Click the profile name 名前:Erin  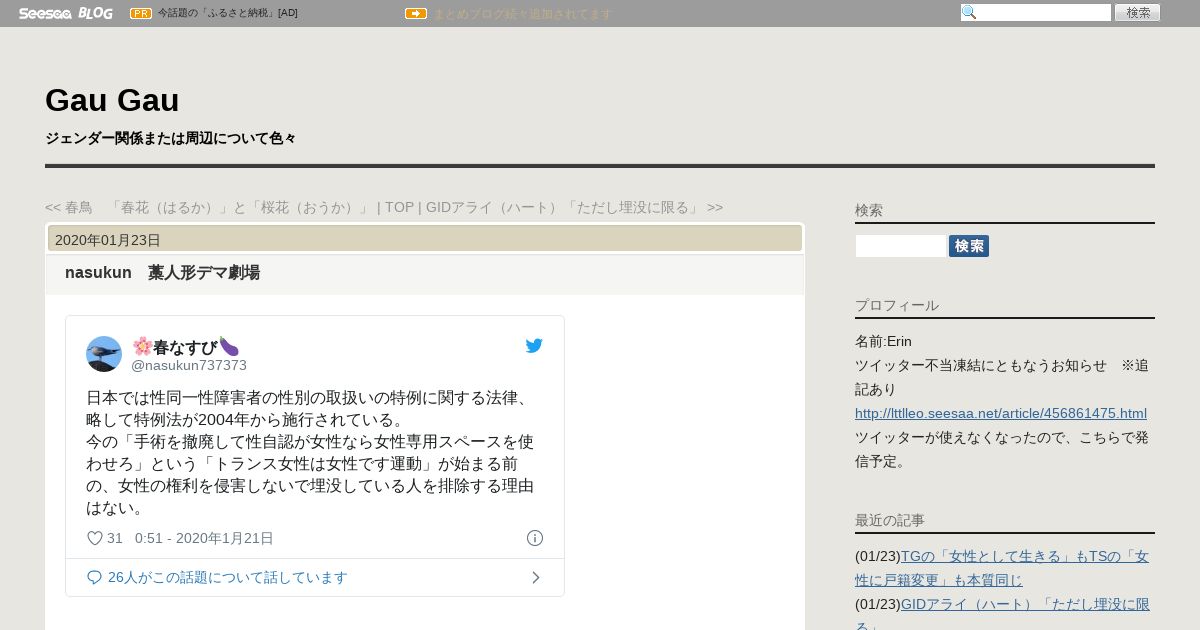(883, 341)
